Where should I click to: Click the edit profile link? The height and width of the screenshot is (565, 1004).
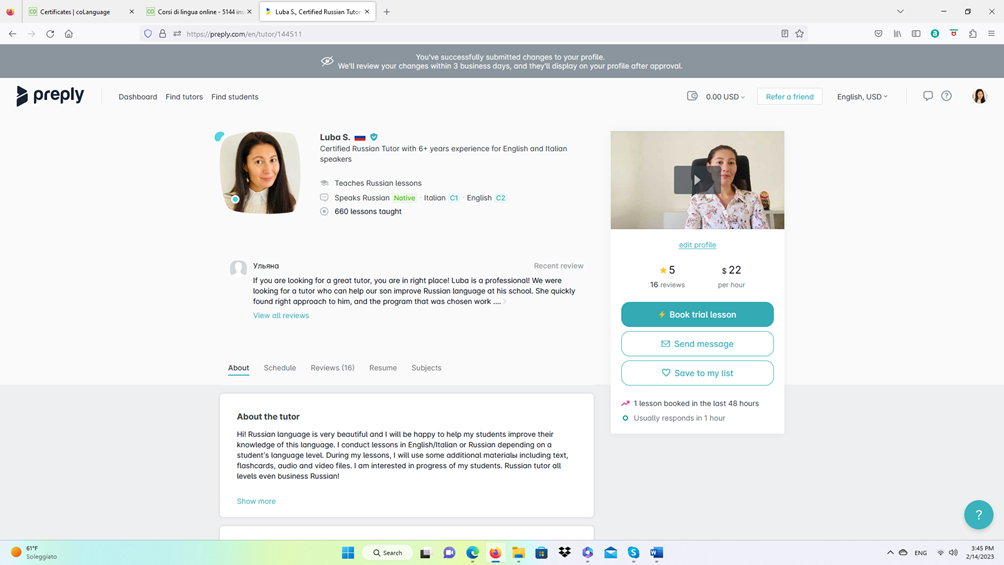click(x=697, y=245)
